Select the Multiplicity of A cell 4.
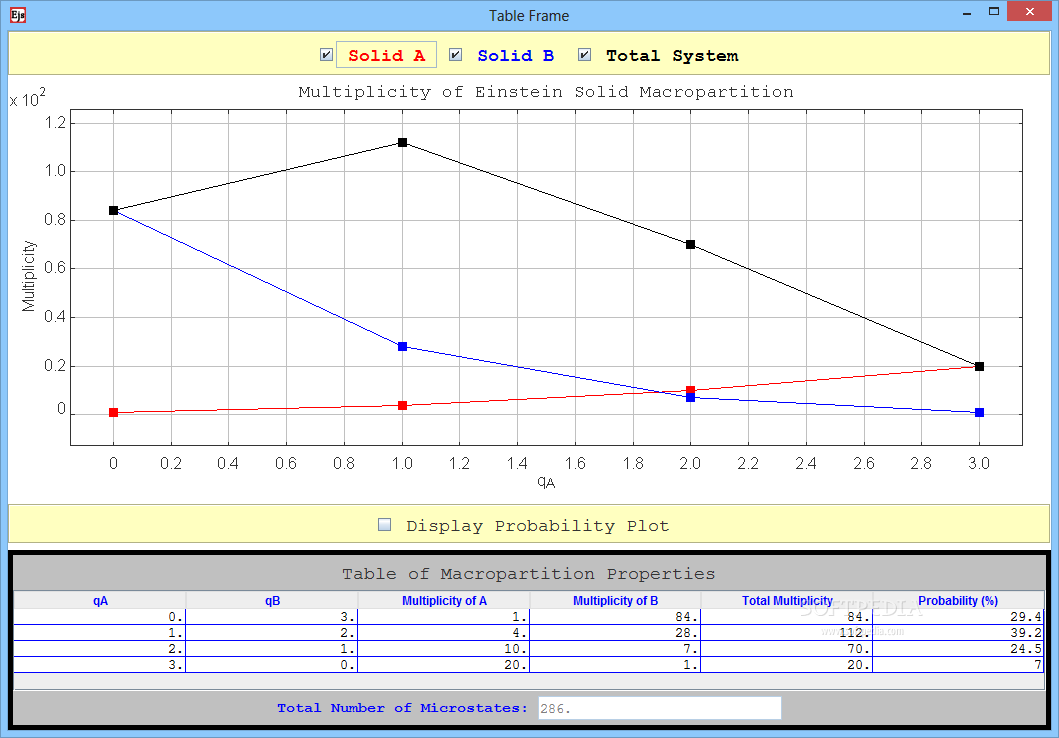Image resolution: width=1059 pixels, height=738 pixels. coord(443,633)
